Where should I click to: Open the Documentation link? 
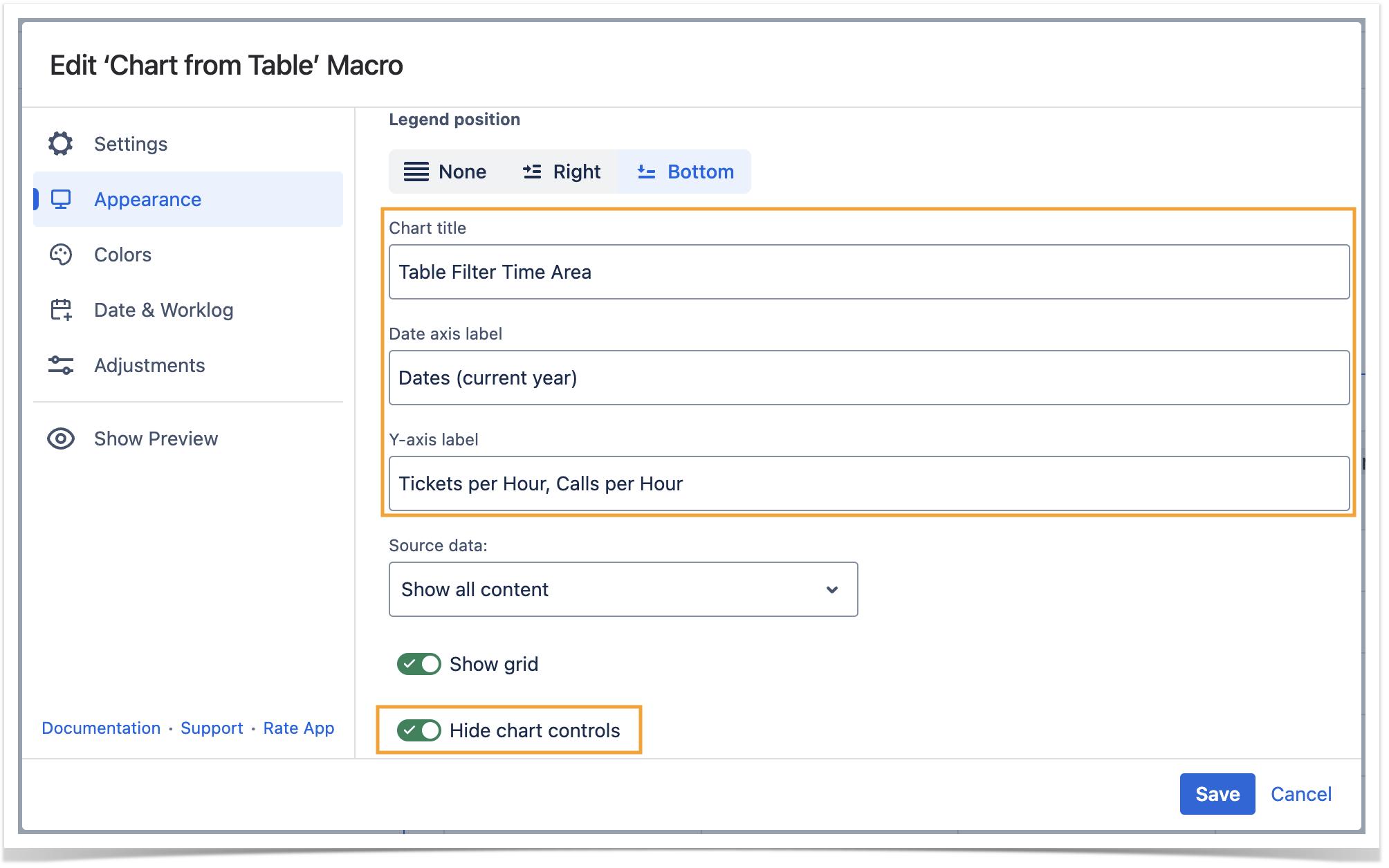[x=101, y=728]
